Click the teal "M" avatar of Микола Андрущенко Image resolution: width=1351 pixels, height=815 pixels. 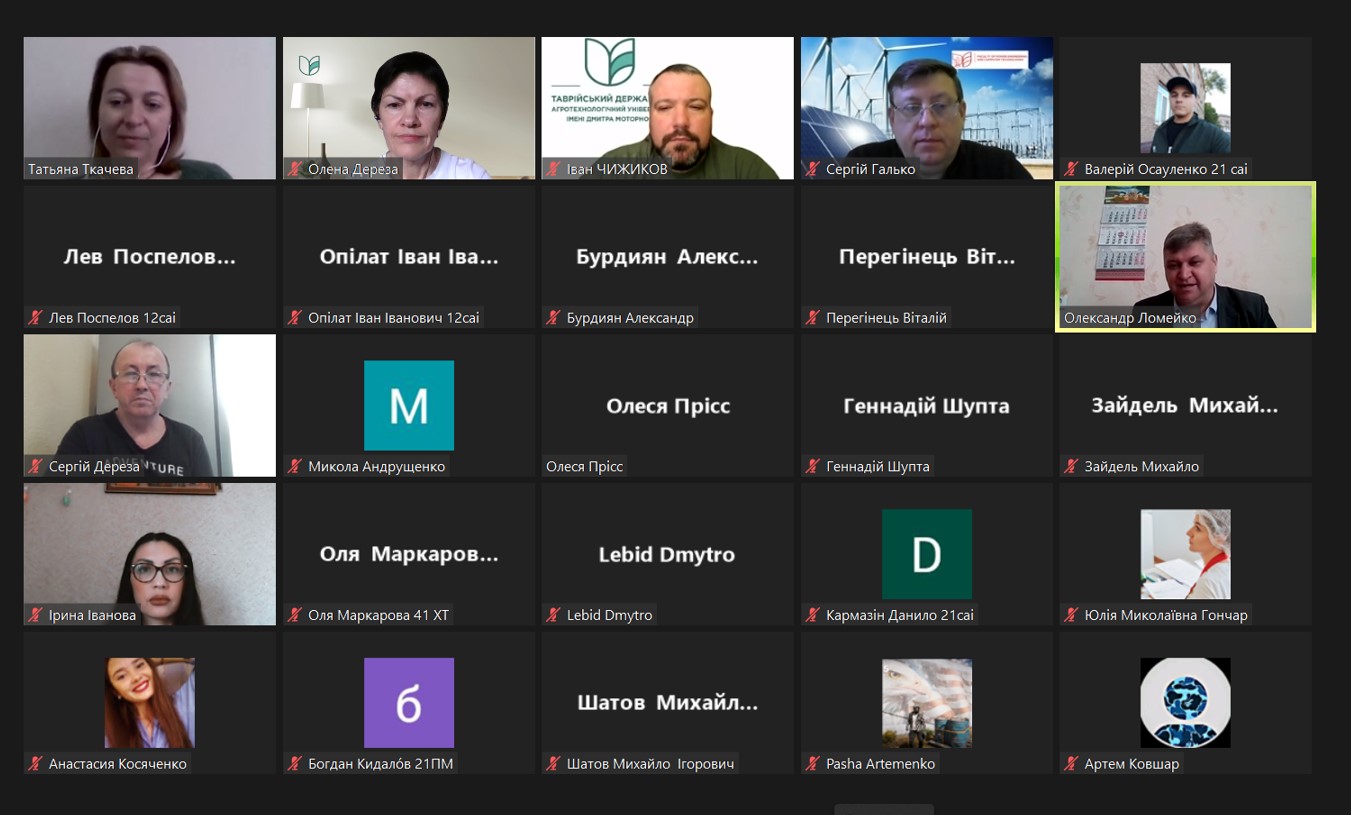[x=409, y=405]
